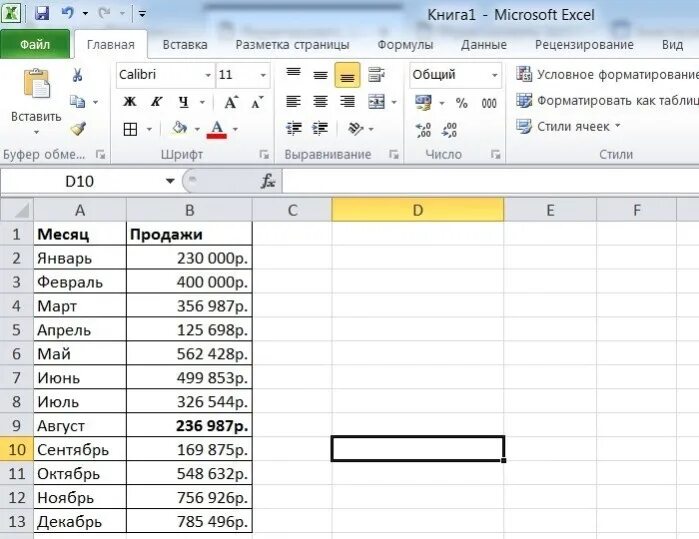Screen dimensions: 699x539
Task: Apply thousands separator 000 format
Action: pos(489,103)
